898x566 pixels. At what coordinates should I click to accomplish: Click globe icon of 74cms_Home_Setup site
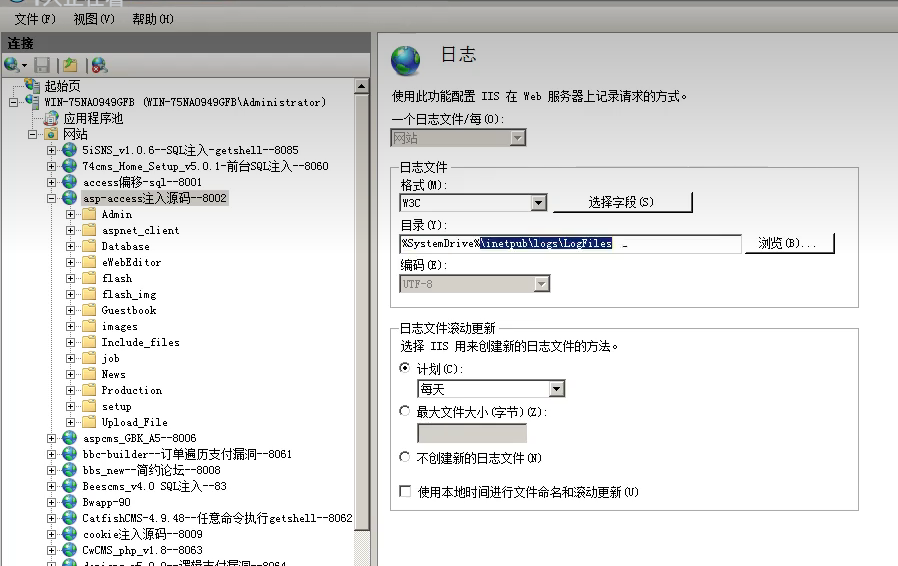click(69, 166)
